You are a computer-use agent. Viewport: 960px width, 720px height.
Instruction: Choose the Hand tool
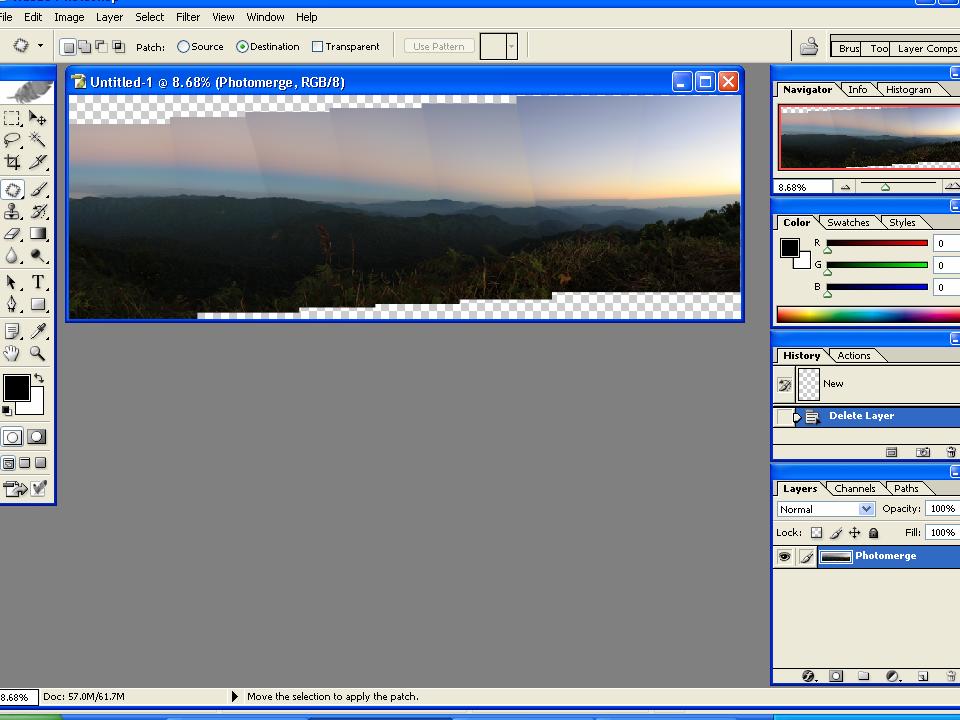pyautogui.click(x=12, y=353)
